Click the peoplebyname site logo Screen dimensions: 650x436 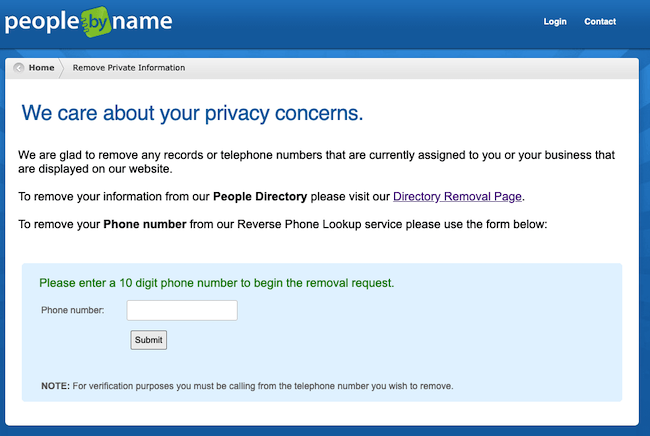(x=88, y=22)
